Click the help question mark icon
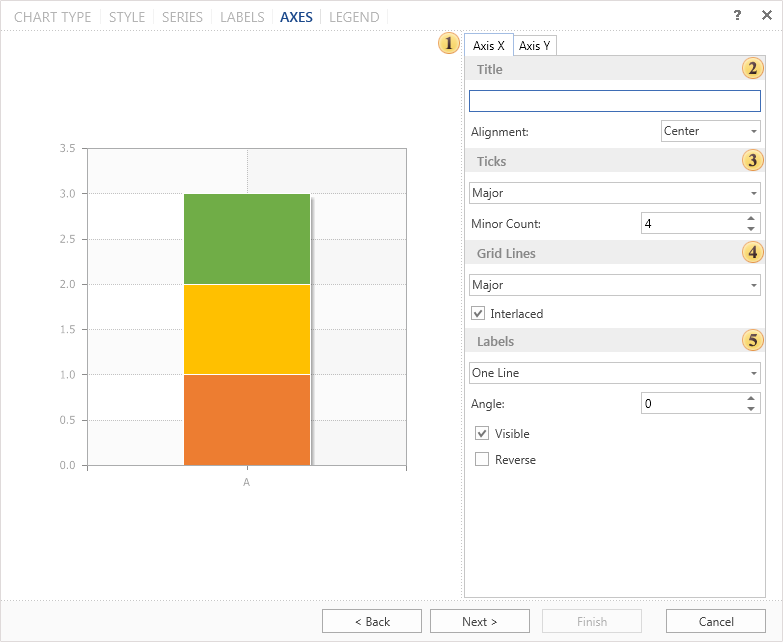The height and width of the screenshot is (642, 783). click(x=737, y=16)
